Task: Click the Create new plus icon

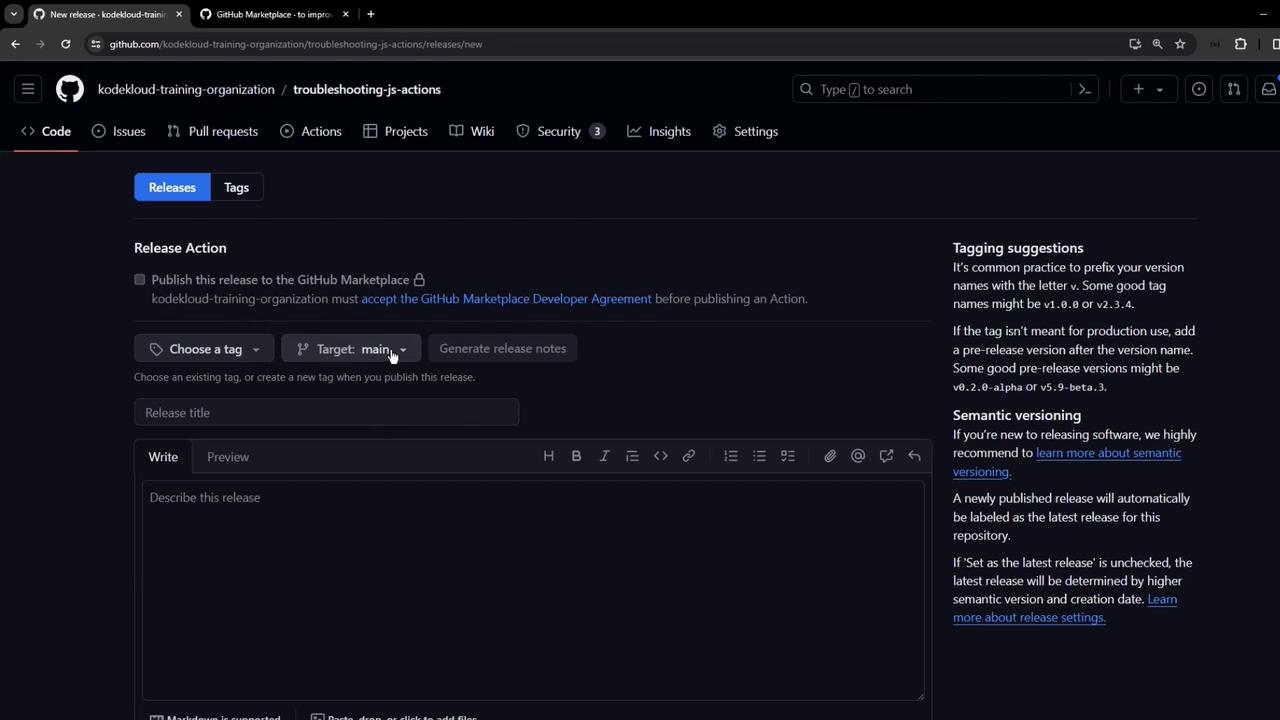Action: click(1138, 89)
